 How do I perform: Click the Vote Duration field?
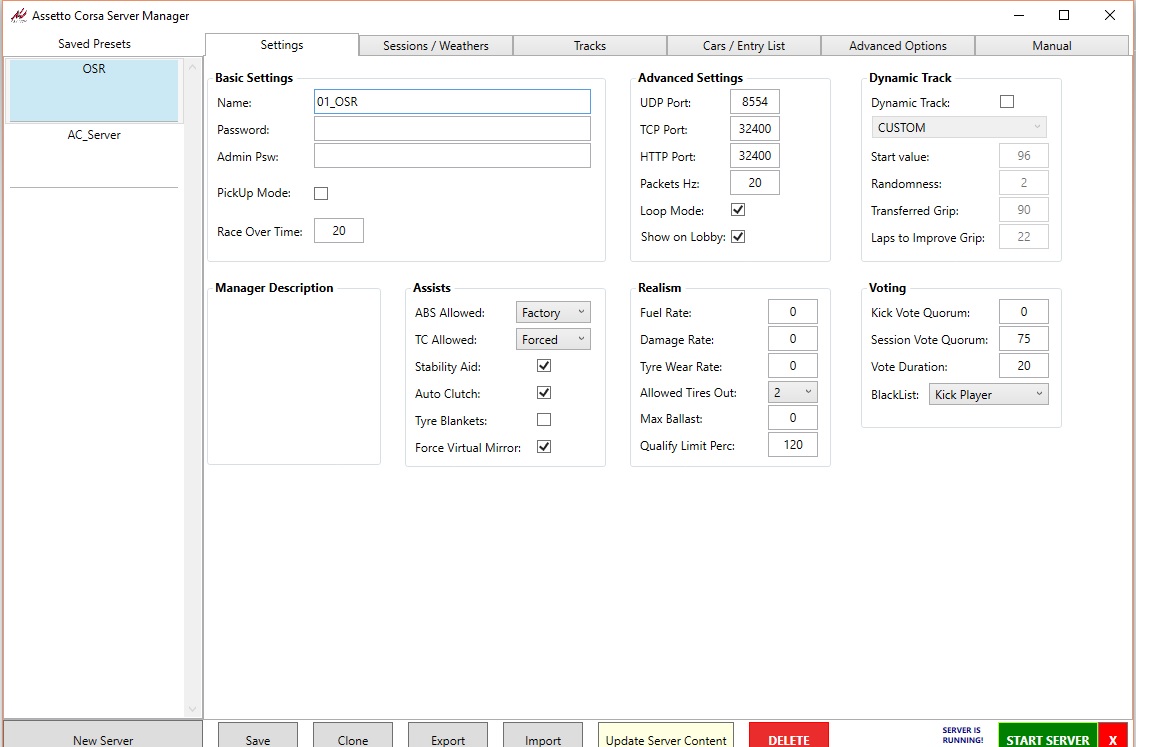tap(1023, 366)
